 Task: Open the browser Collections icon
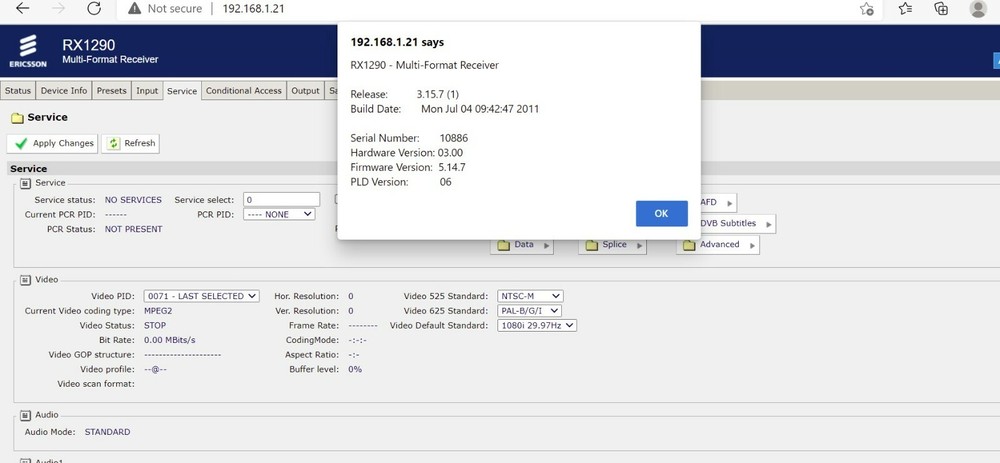941,9
